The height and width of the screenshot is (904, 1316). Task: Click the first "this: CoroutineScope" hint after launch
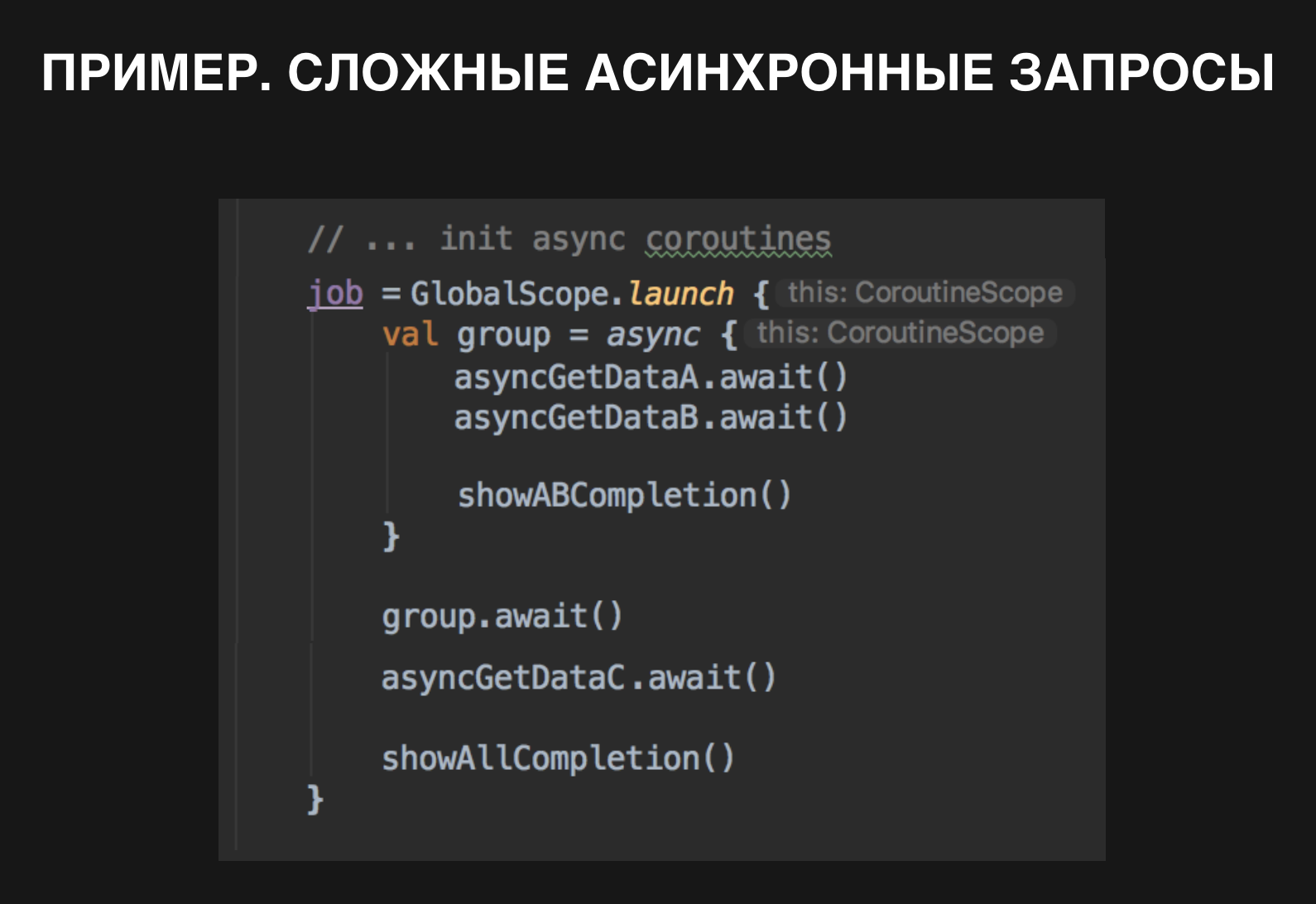pyautogui.click(x=925, y=292)
